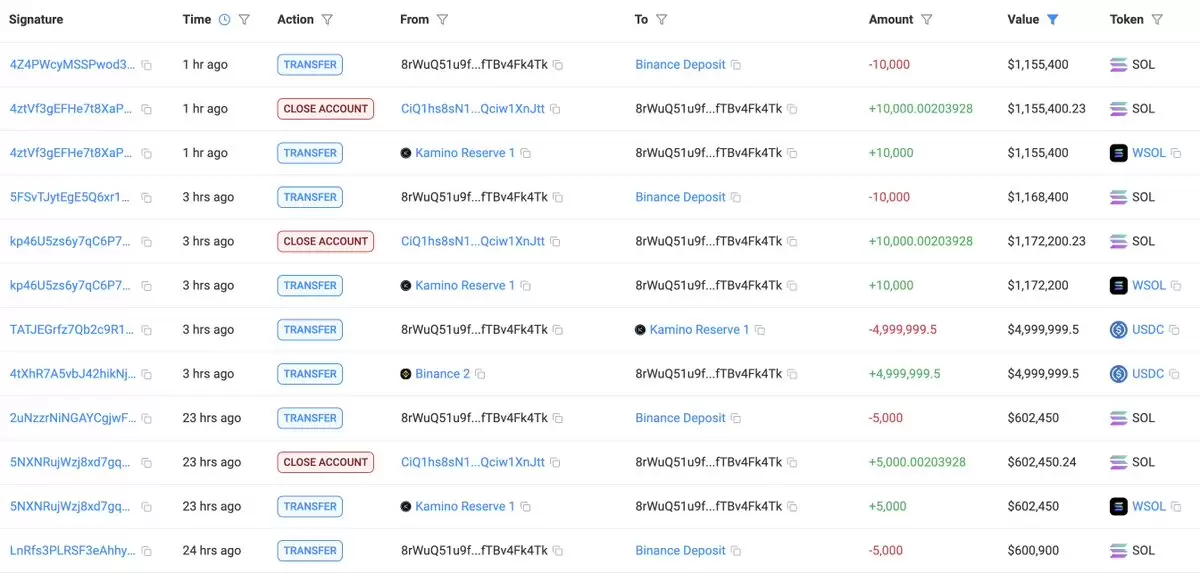Copy the CiQ1hs8sN1...Qciw1XnJtt address in second row
The image size is (1200, 573).
(x=555, y=109)
